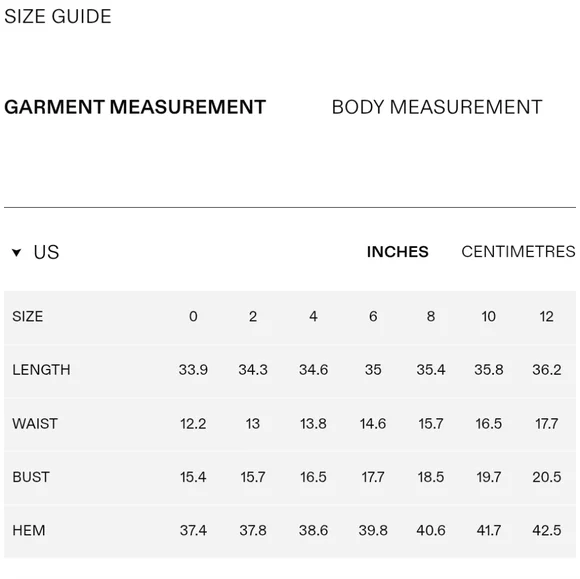
Task: Click the Hem row label
Action: [x=29, y=531]
